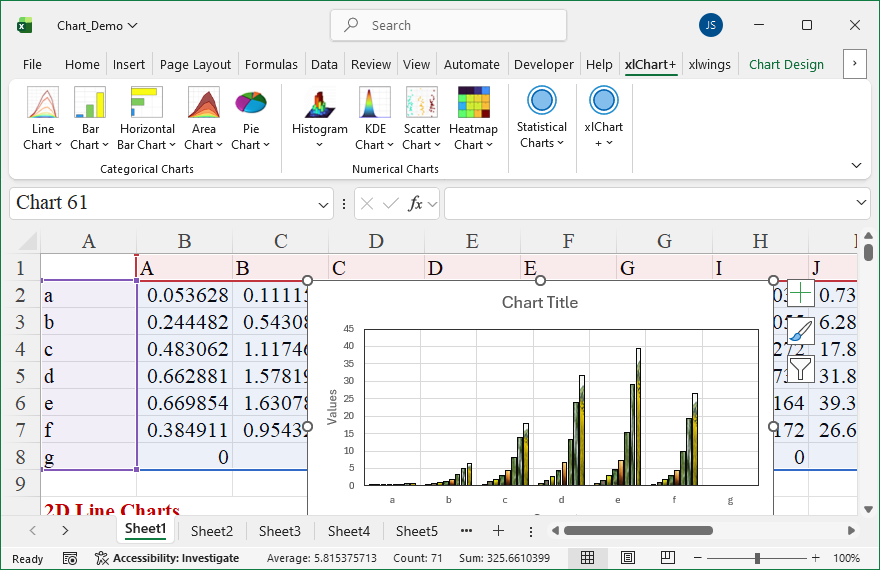Collapse the ribbon using the chevron
Image resolution: width=880 pixels, height=570 pixels.
pyautogui.click(x=856, y=165)
